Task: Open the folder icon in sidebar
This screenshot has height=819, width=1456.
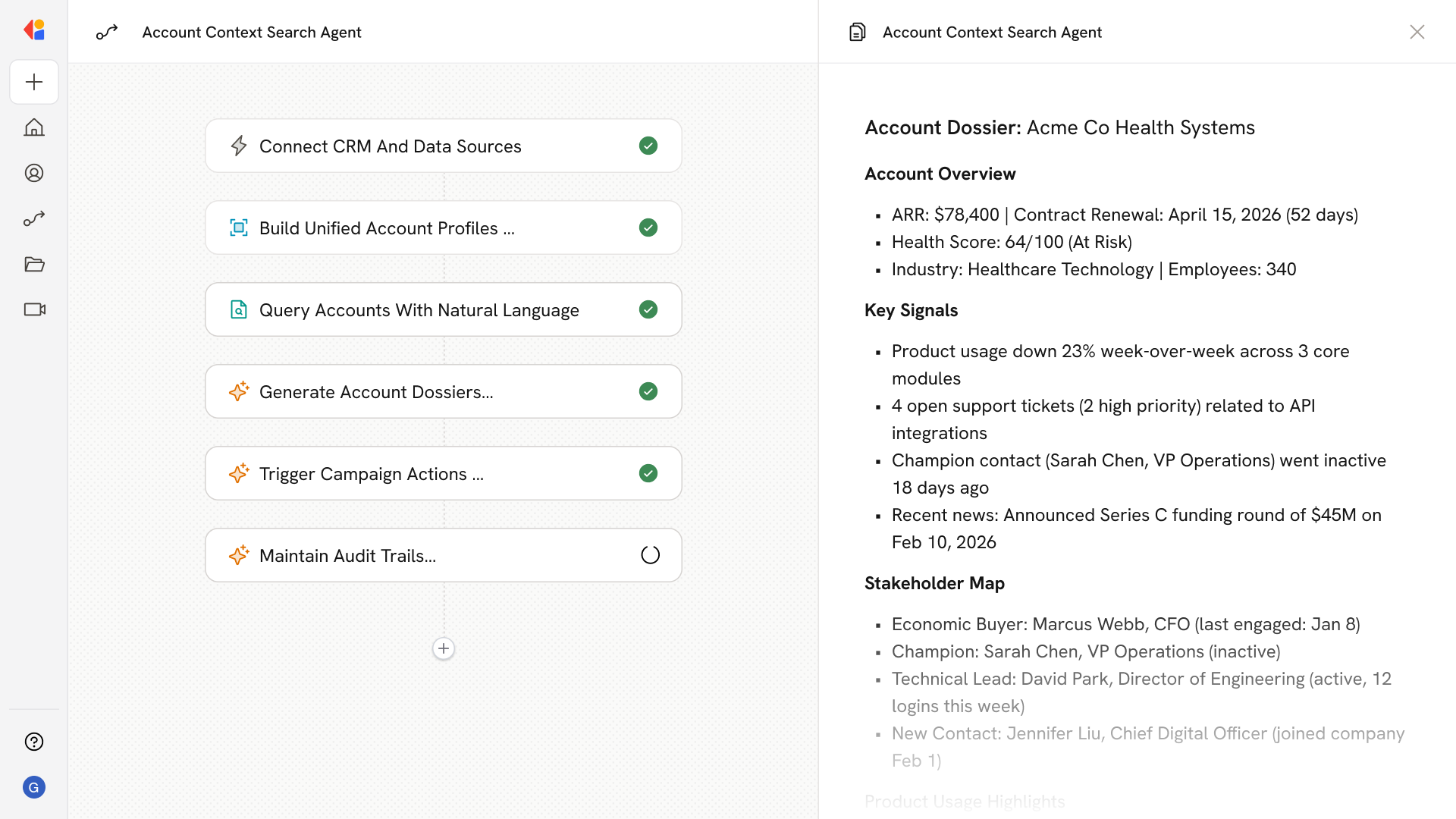Action: pos(34,264)
